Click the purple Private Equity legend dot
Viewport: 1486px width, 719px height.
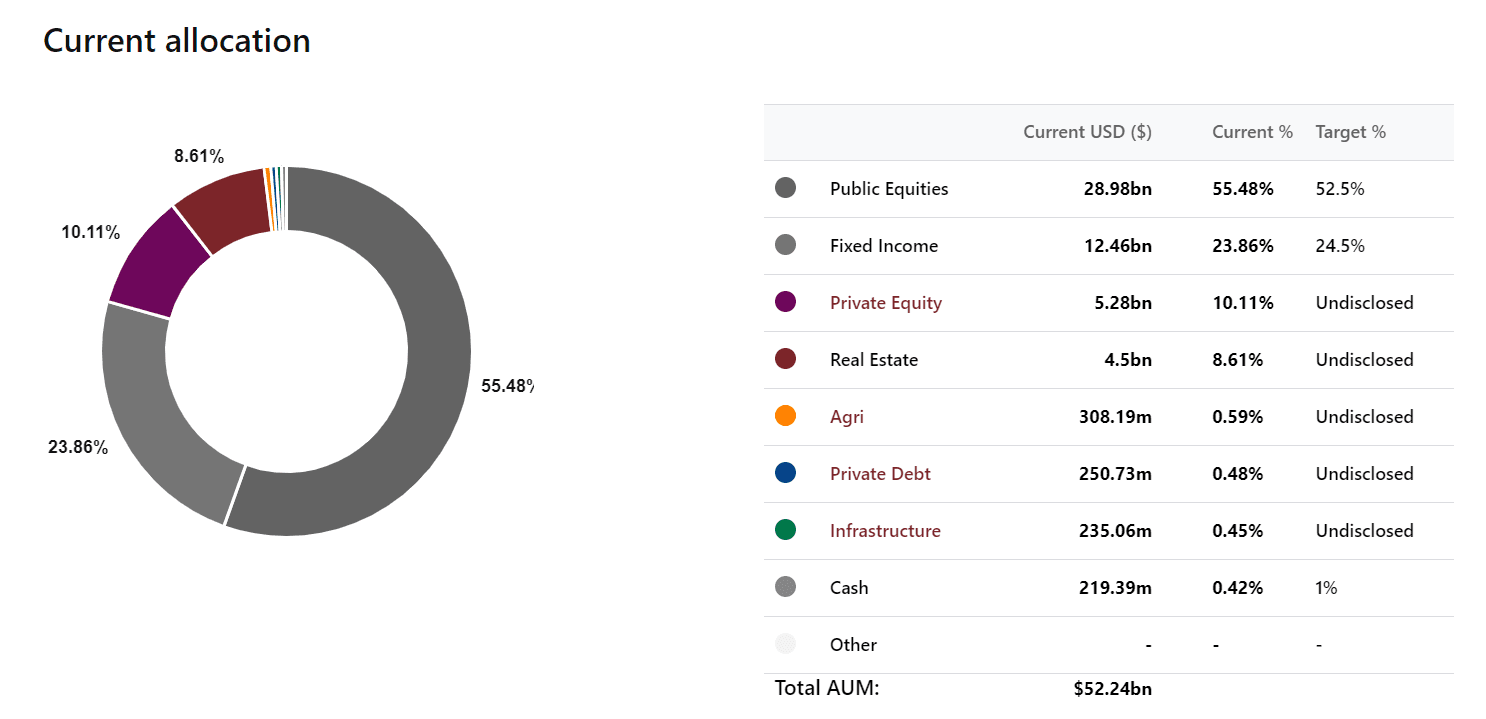click(785, 302)
